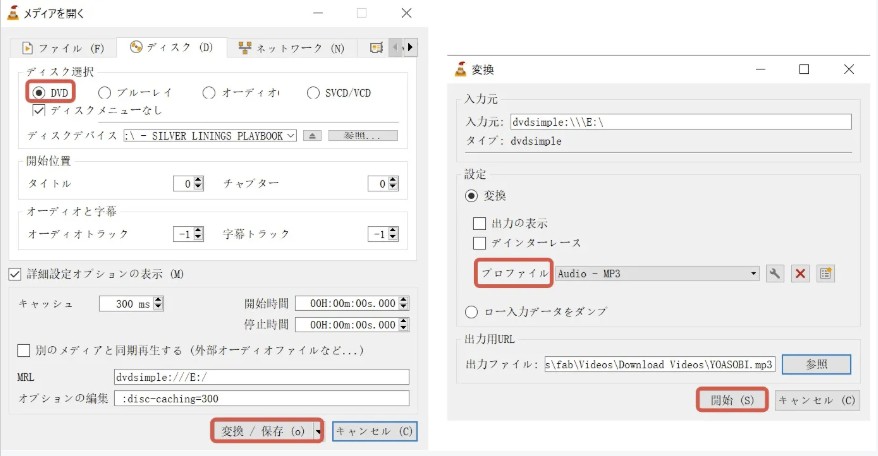Click the output file field ending in YOASOBI.mp3
The image size is (878, 456).
(660, 364)
